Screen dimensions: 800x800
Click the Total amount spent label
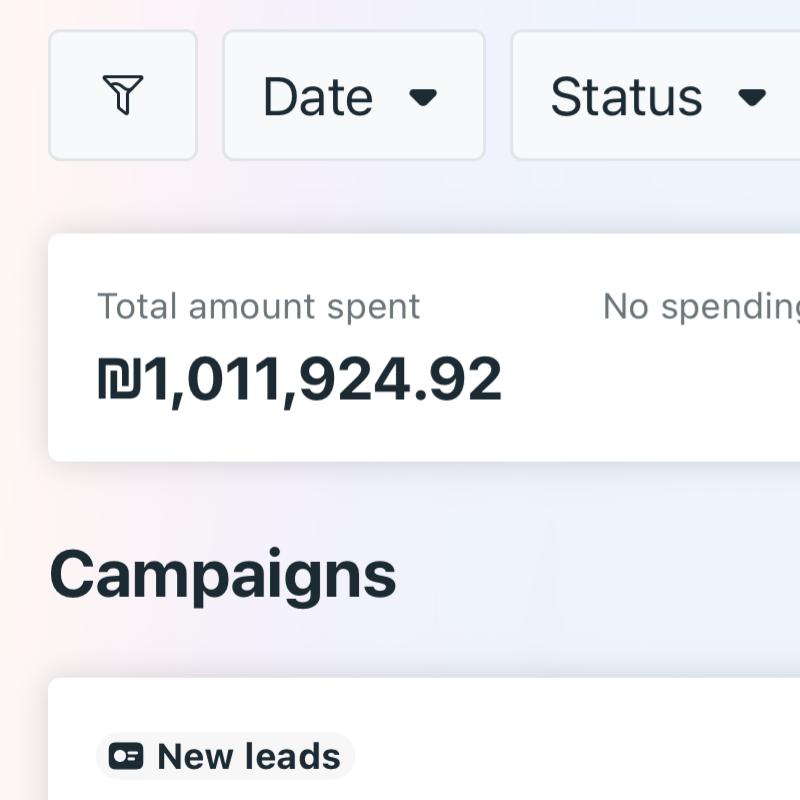[x=258, y=307]
